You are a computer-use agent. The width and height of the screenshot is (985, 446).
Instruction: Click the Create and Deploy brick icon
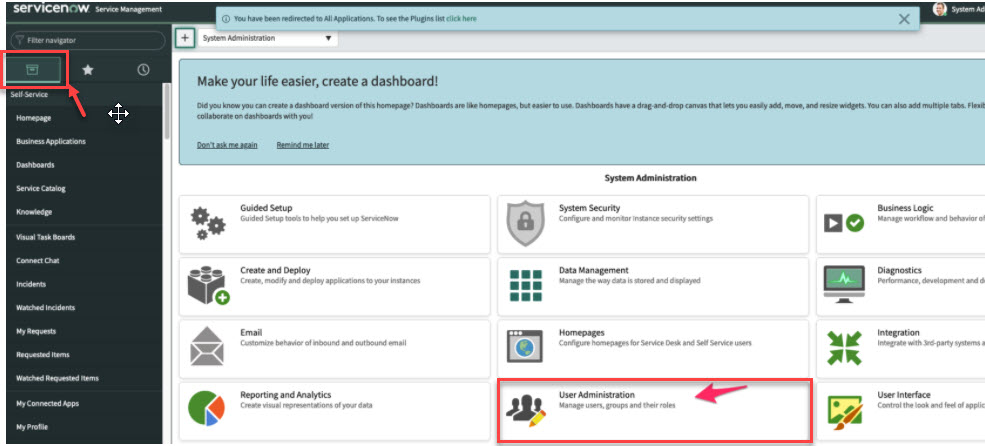(209, 285)
